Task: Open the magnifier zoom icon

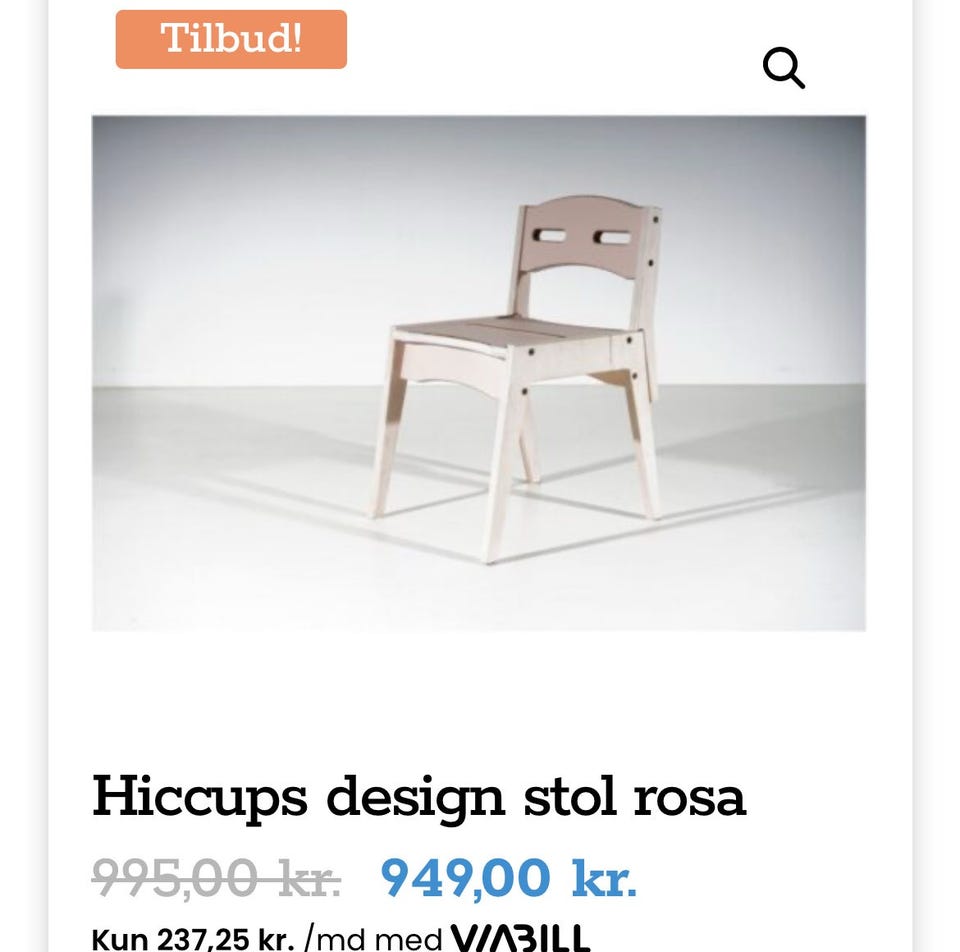Action: click(x=784, y=67)
